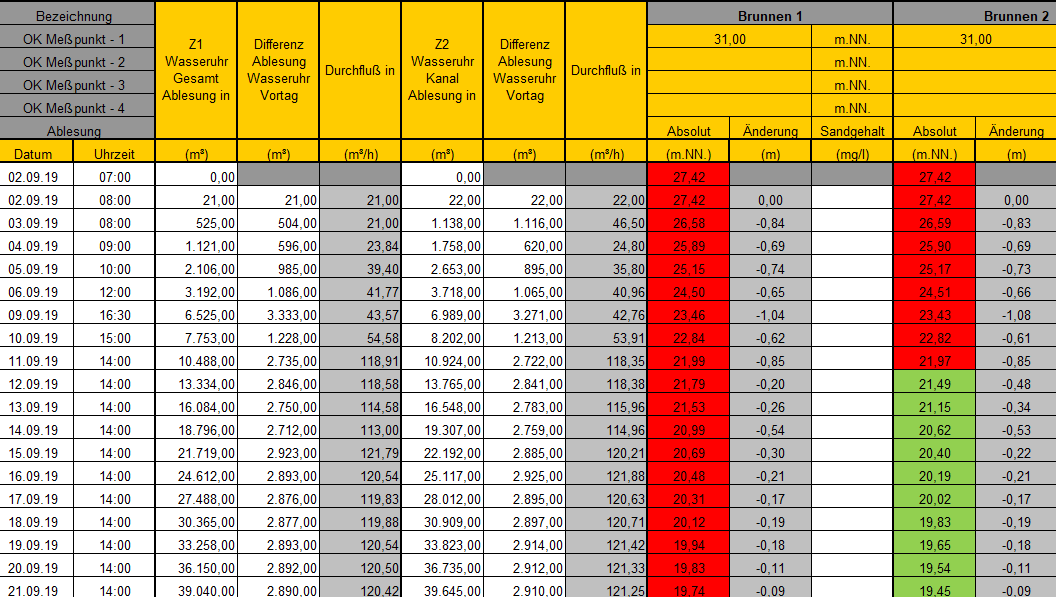Click the "Sandgehalt" column header
Viewport: 1056px width, 597px height.
pos(851,131)
